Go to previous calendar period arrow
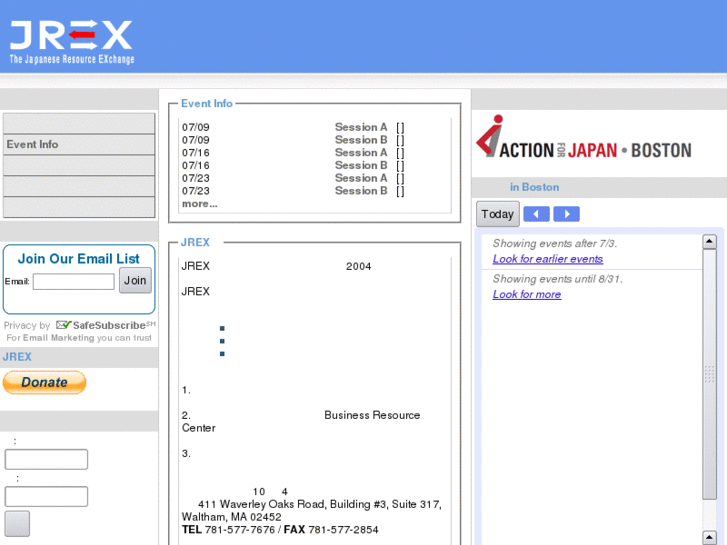This screenshot has height=545, width=727. tap(536, 214)
